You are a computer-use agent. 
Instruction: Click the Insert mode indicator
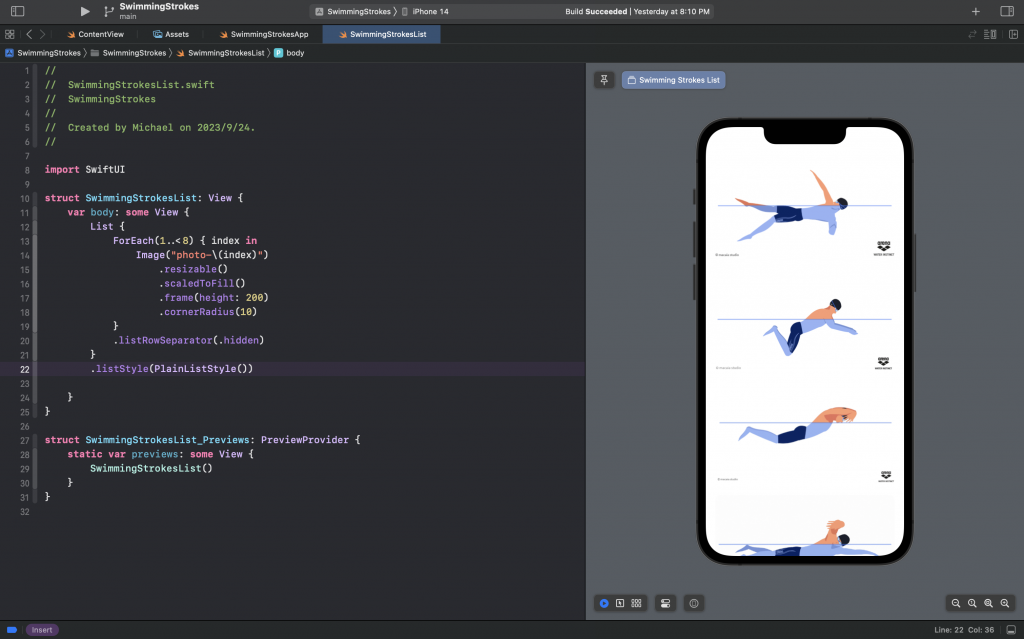(42, 630)
